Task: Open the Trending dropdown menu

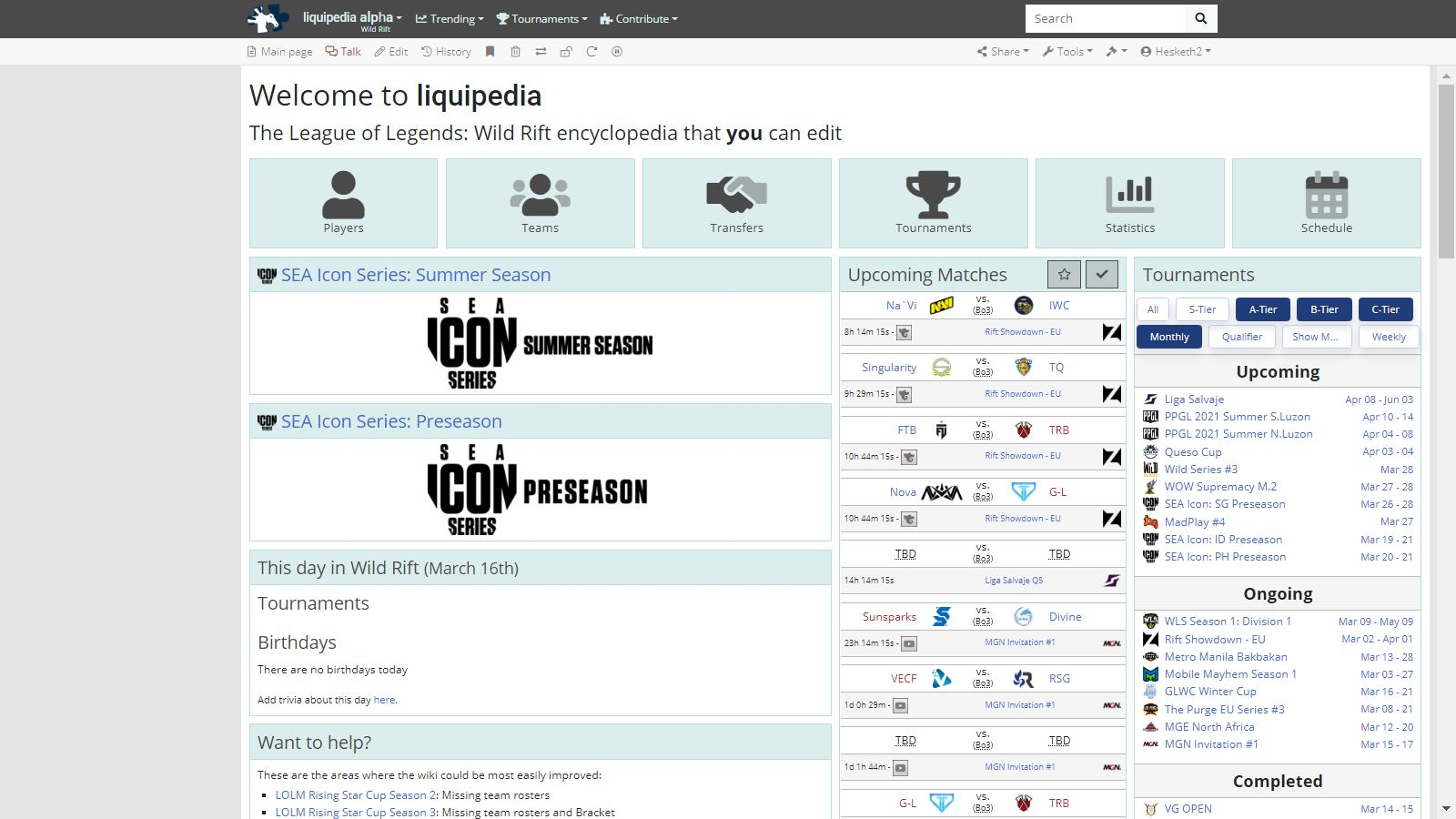Action: click(x=450, y=19)
